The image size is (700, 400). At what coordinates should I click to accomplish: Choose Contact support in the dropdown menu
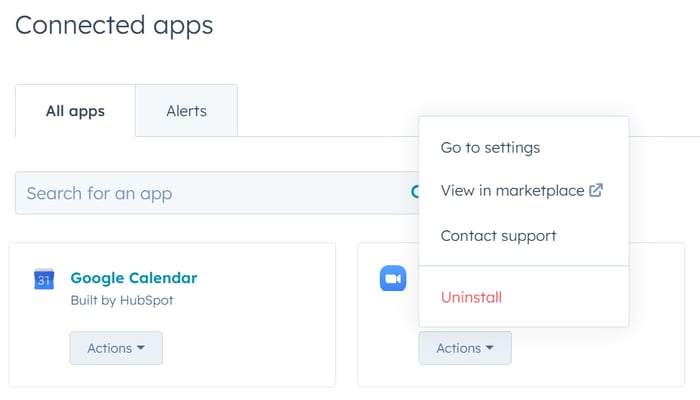[x=498, y=236]
